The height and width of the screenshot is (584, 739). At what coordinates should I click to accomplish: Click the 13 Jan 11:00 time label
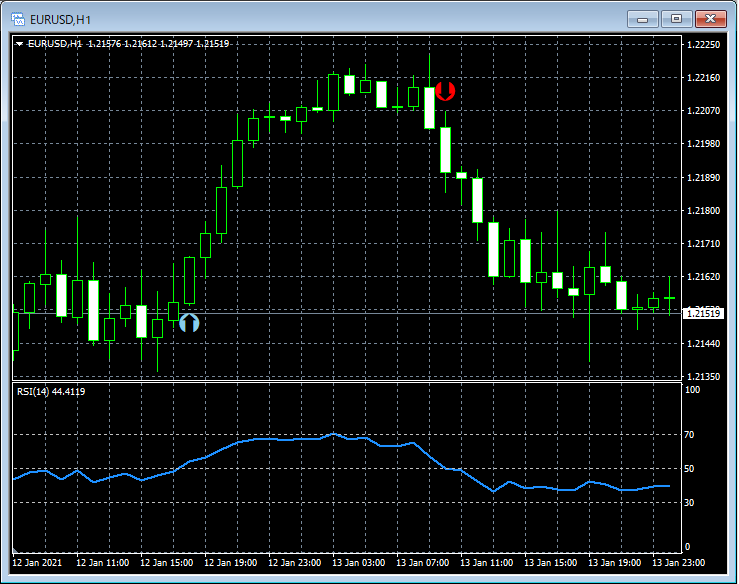486,563
